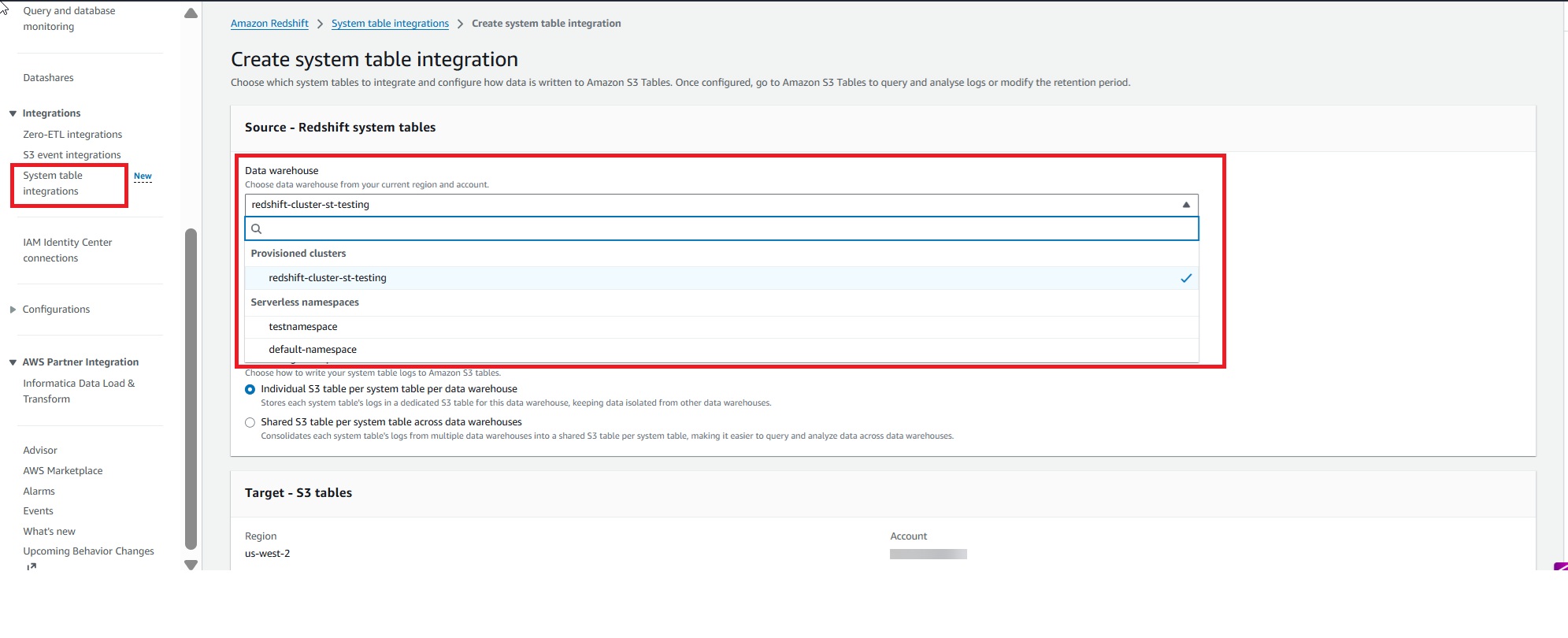This screenshot has width=1568, height=638.
Task: Open What's new link
Action: 49,532
